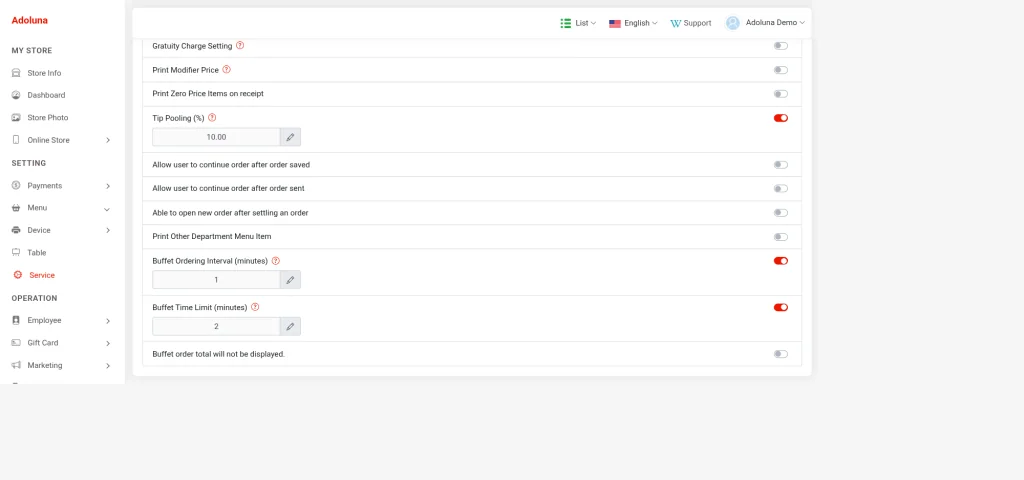This screenshot has height=480, width=1024.
Task: Click pencil edit icon for Buffet Time Limit
Action: [290, 327]
